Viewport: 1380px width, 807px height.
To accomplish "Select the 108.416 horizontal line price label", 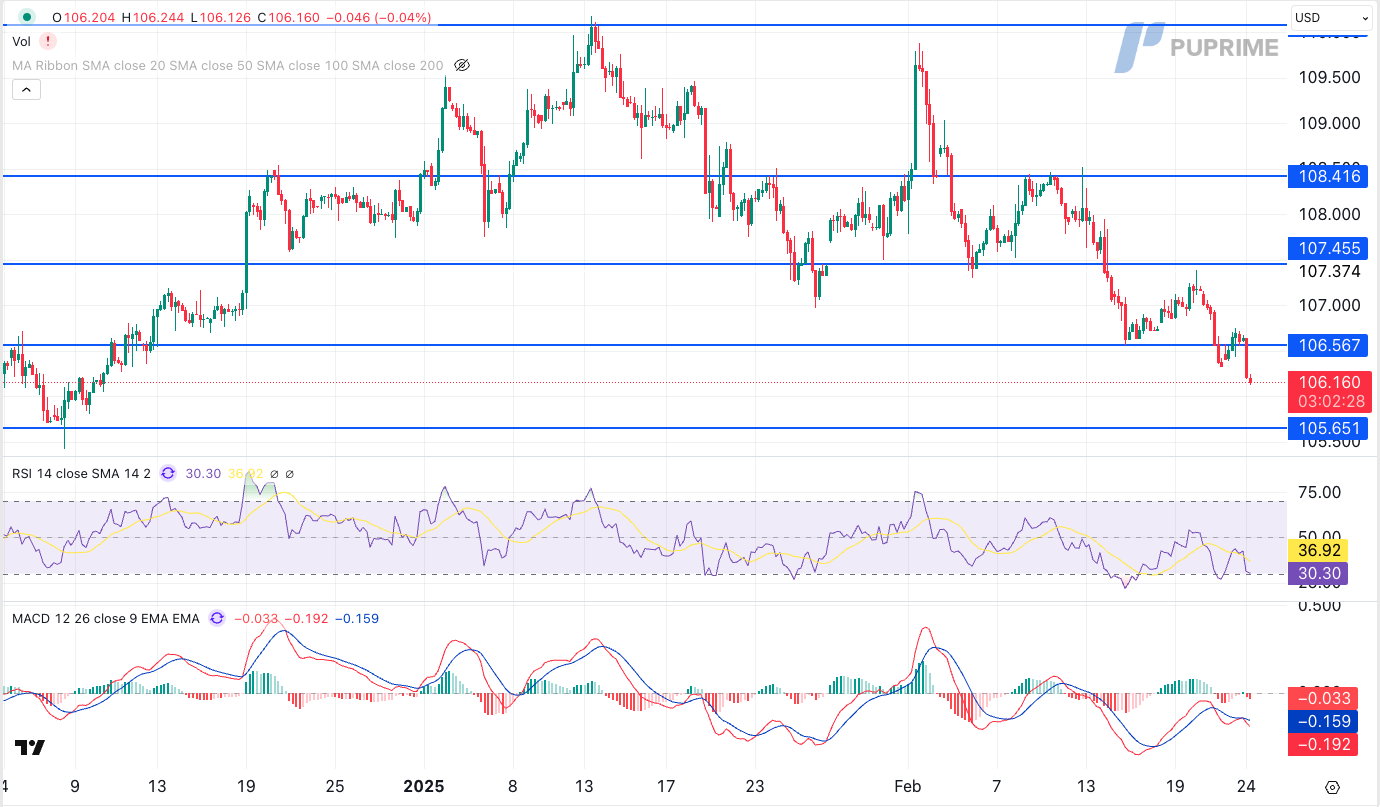I will point(1330,176).
